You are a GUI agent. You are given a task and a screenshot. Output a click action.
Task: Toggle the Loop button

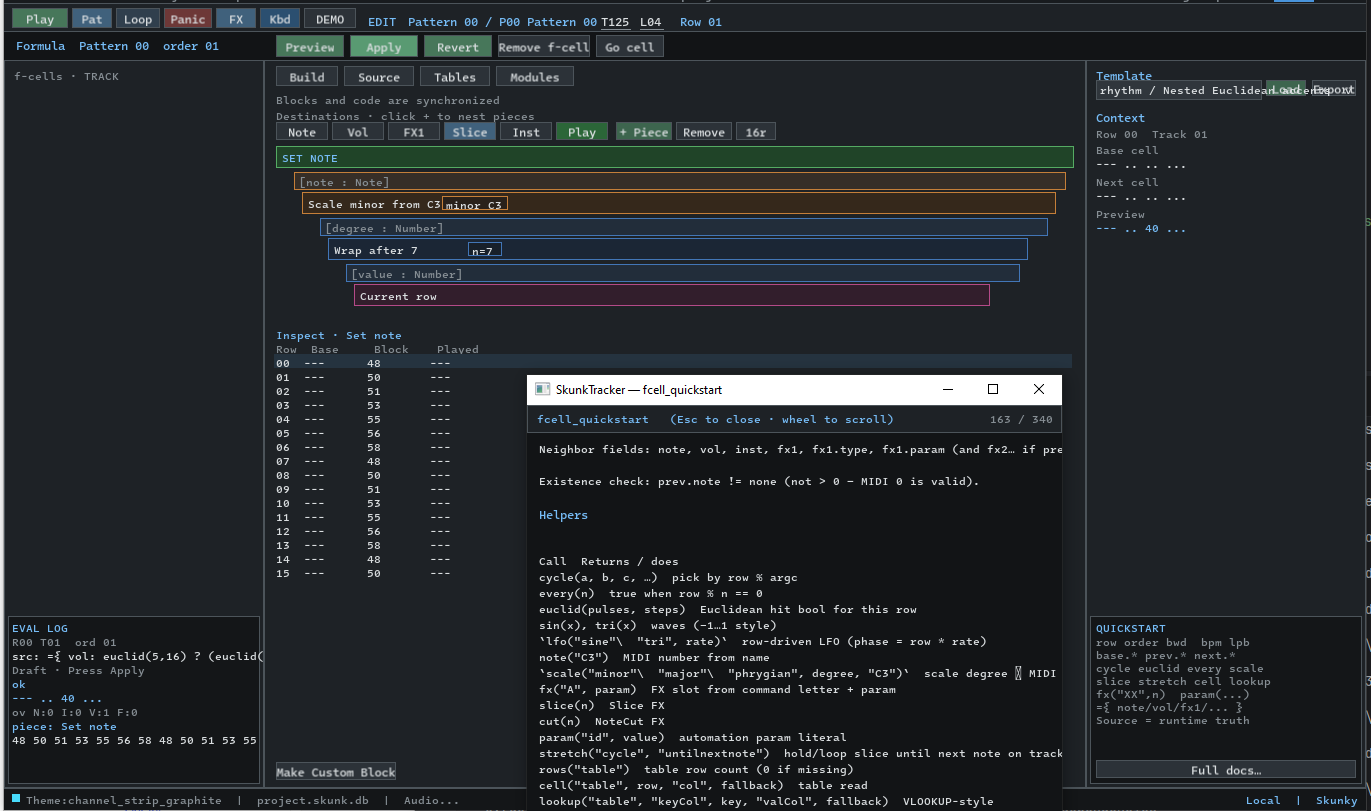tap(138, 19)
